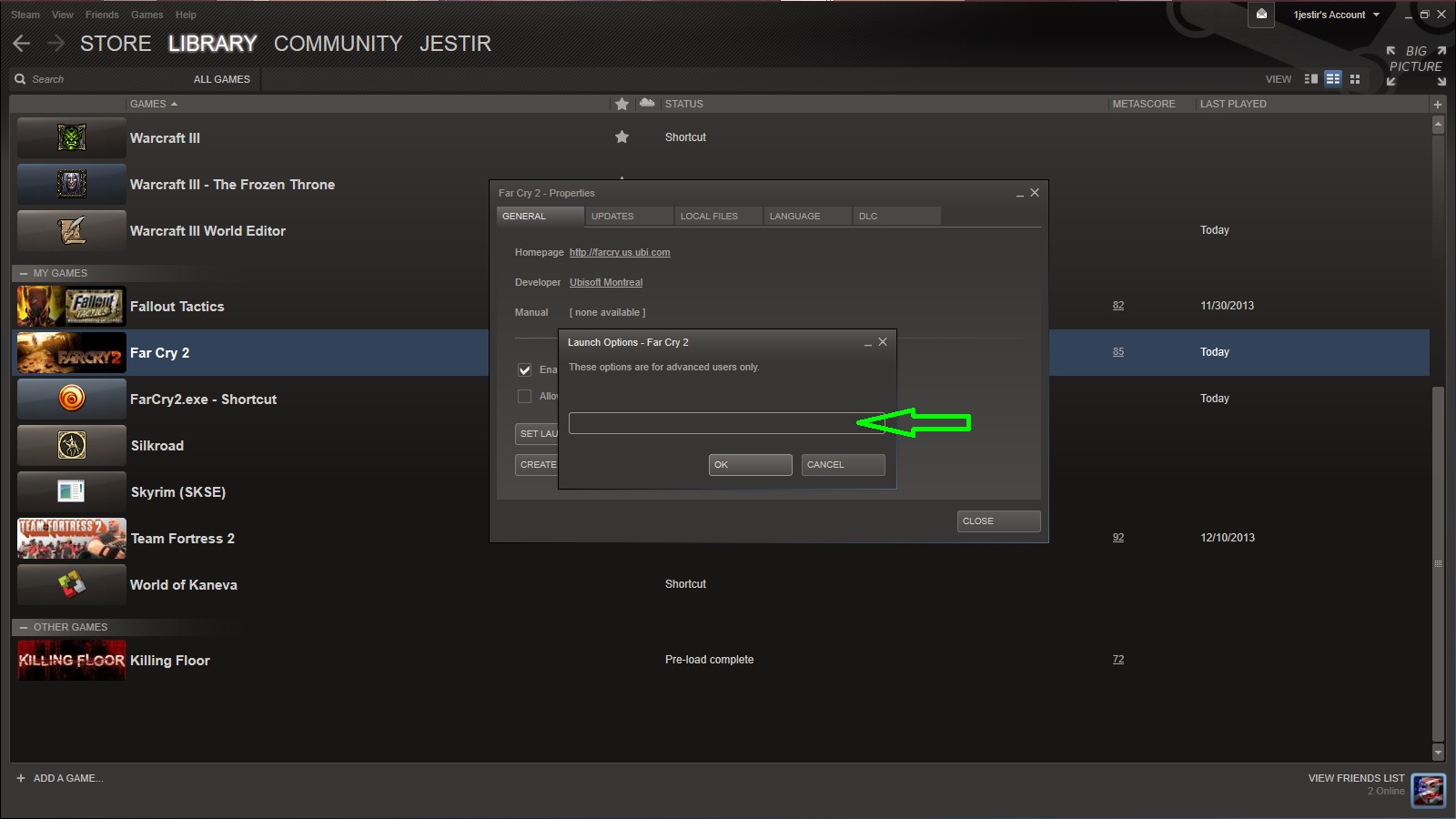This screenshot has width=1456, height=819.
Task: Open the metascore 92 link for Team Fortress 2
Action: pyautogui.click(x=1118, y=538)
